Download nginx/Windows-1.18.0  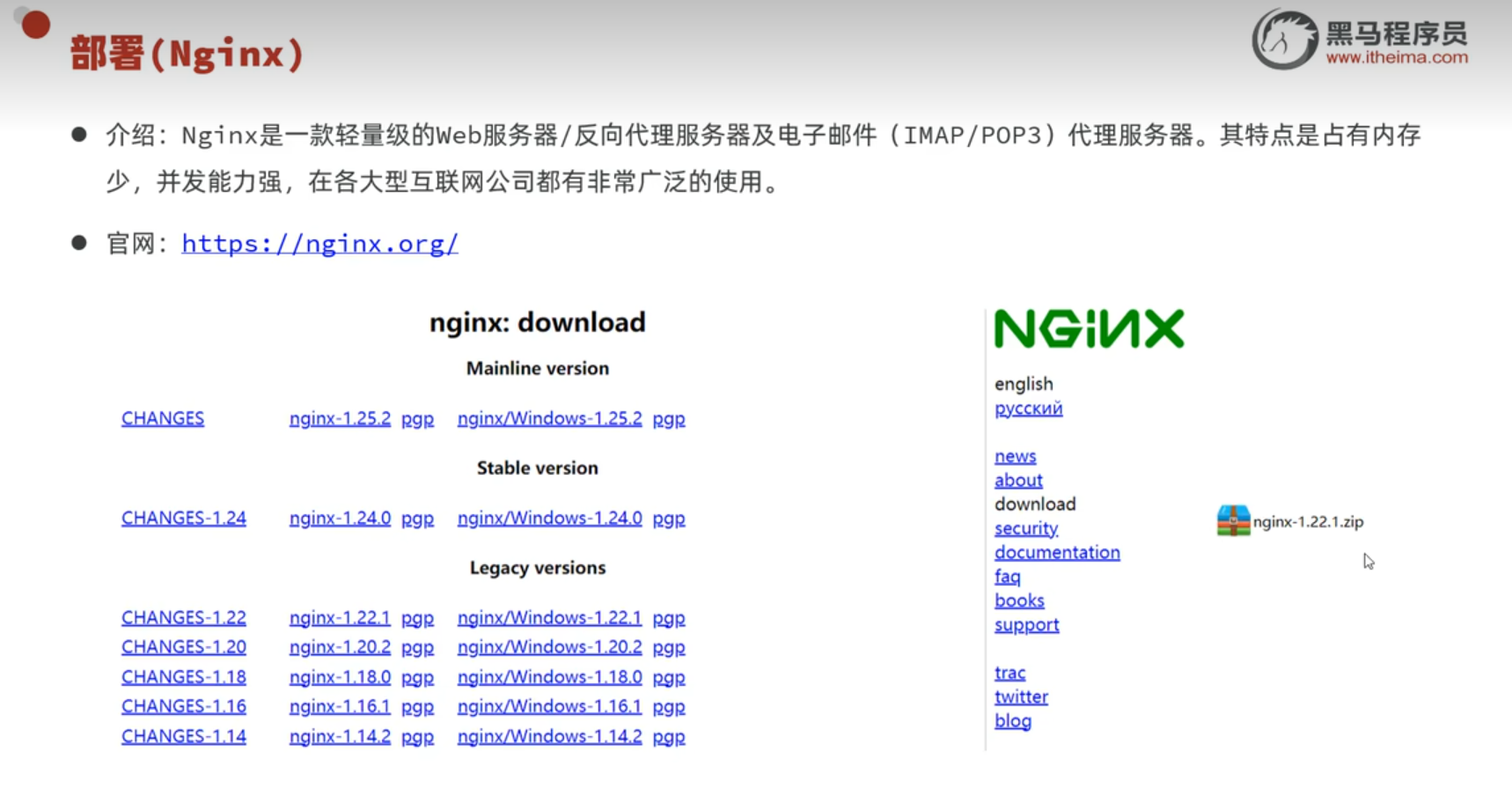point(549,676)
